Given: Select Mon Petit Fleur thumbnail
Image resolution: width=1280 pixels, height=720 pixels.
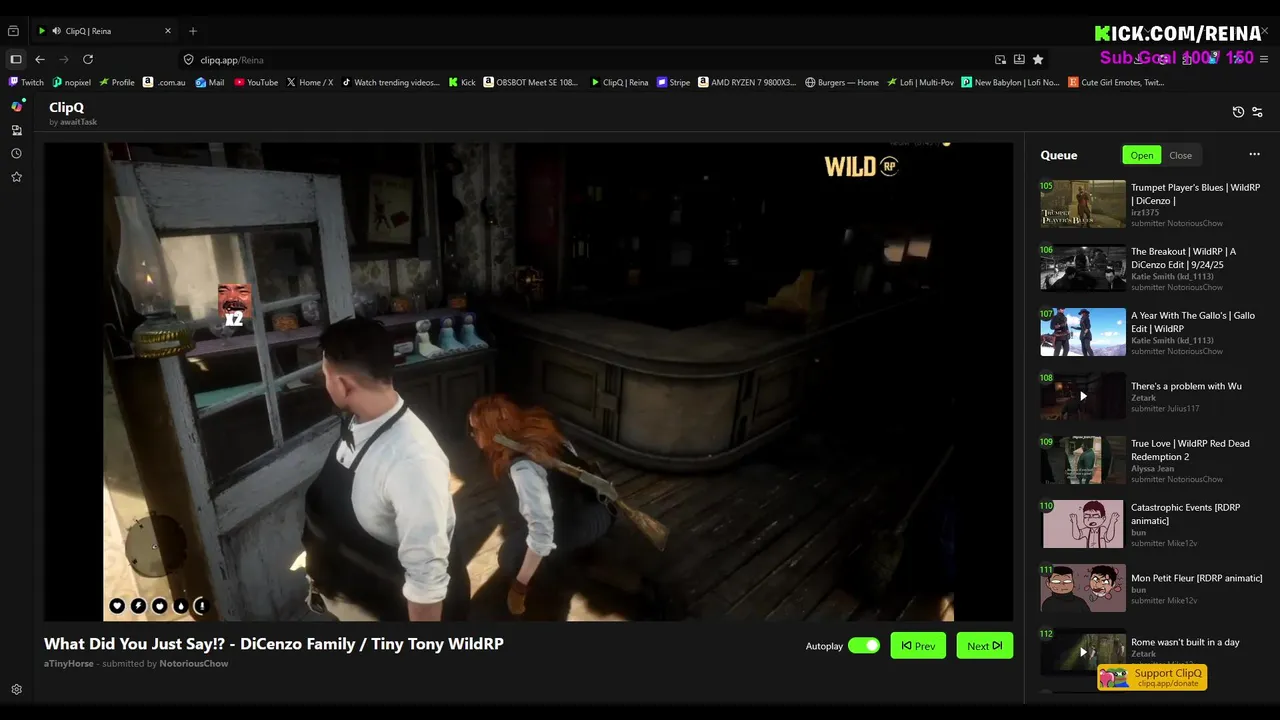Looking at the screenshot, I should (1083, 588).
